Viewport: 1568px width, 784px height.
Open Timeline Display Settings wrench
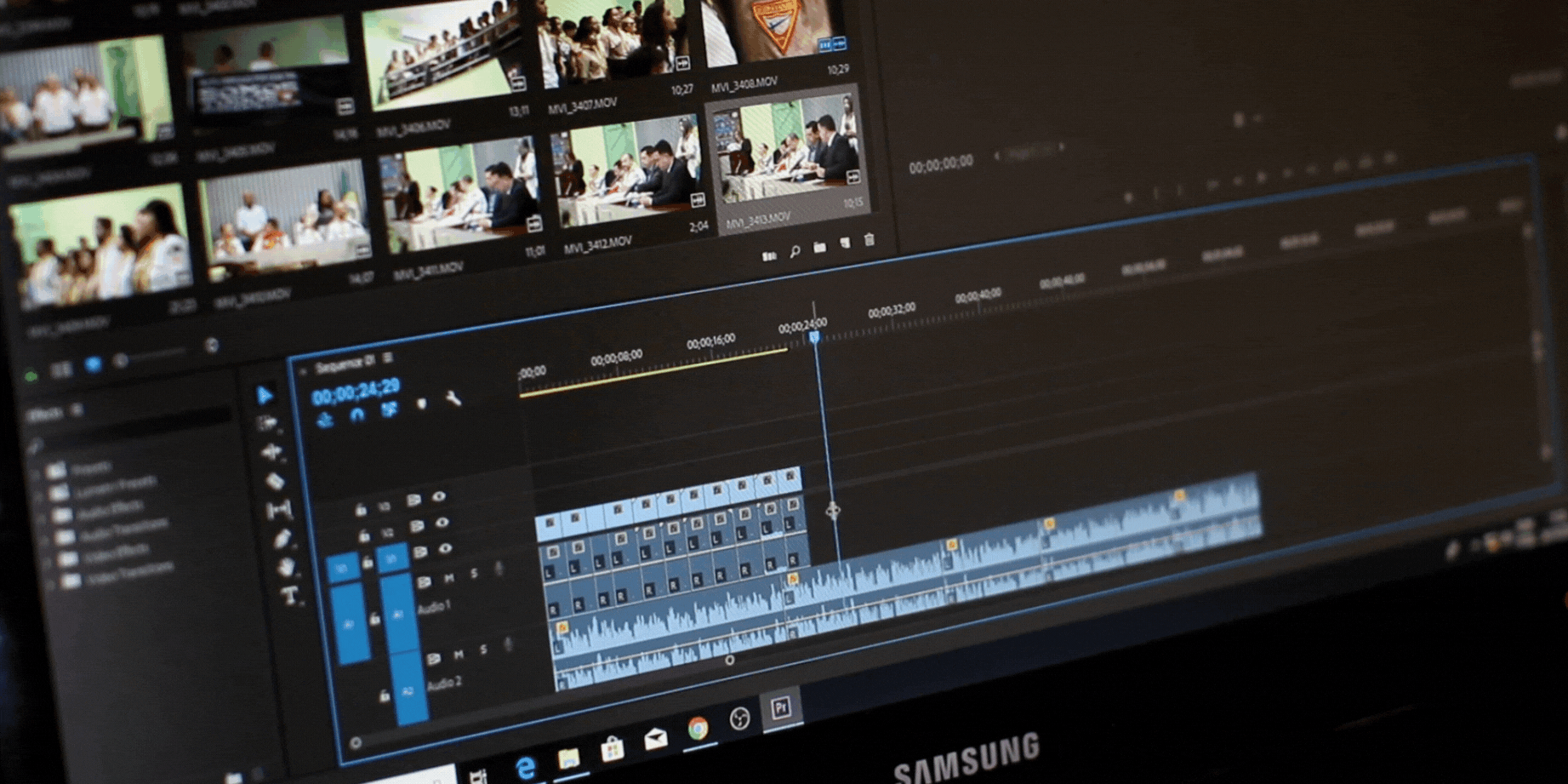(453, 398)
